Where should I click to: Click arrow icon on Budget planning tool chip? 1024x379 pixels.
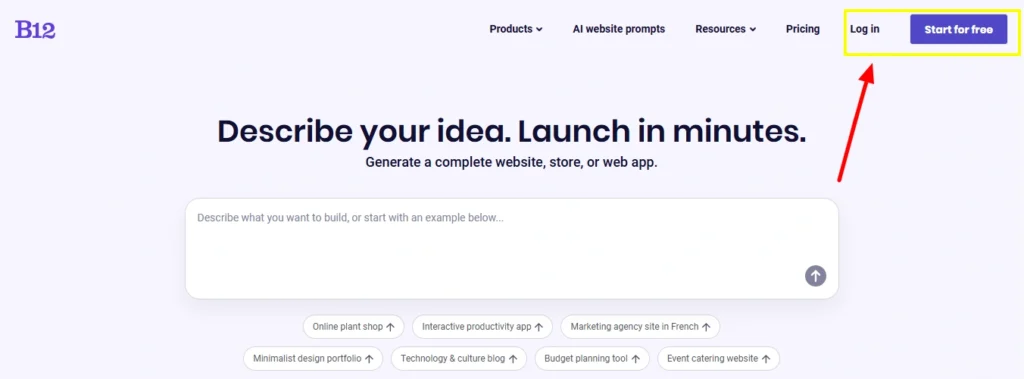[x=635, y=359]
